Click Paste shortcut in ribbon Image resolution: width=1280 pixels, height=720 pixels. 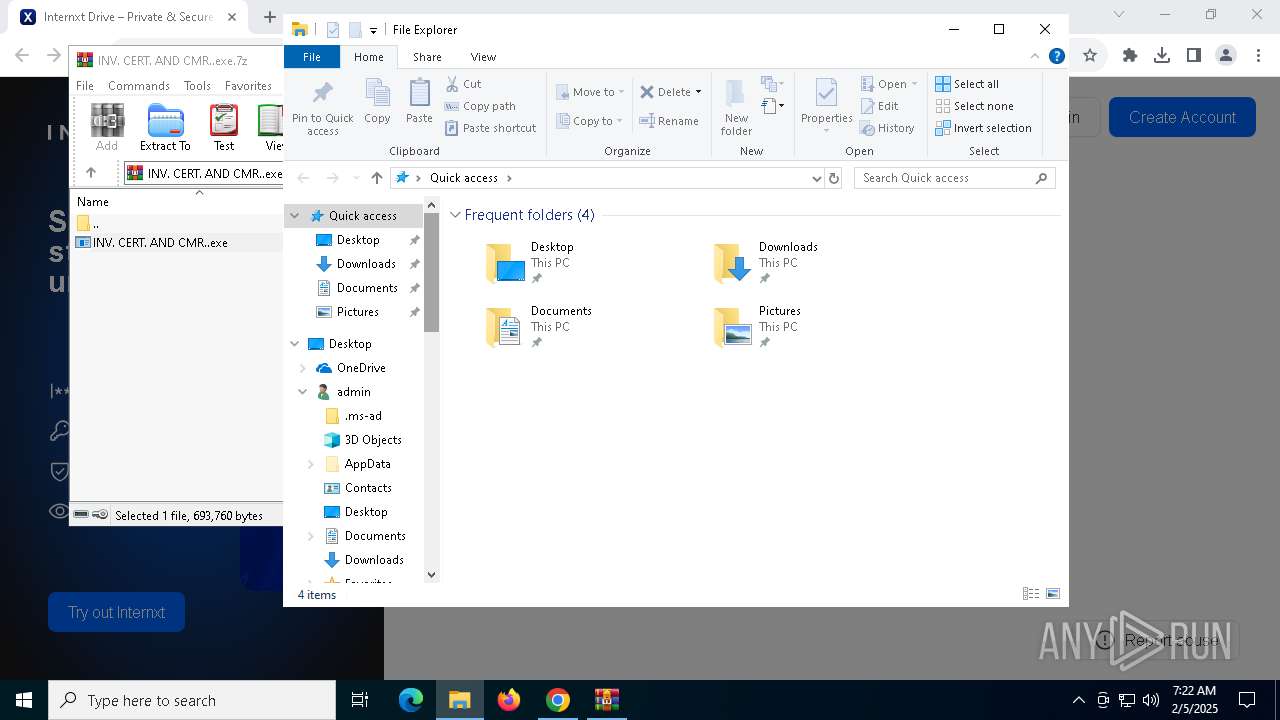[491, 128]
